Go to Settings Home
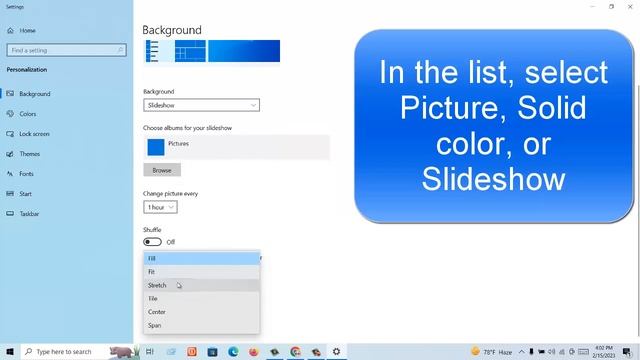This screenshot has width=640, height=360. tap(21, 30)
